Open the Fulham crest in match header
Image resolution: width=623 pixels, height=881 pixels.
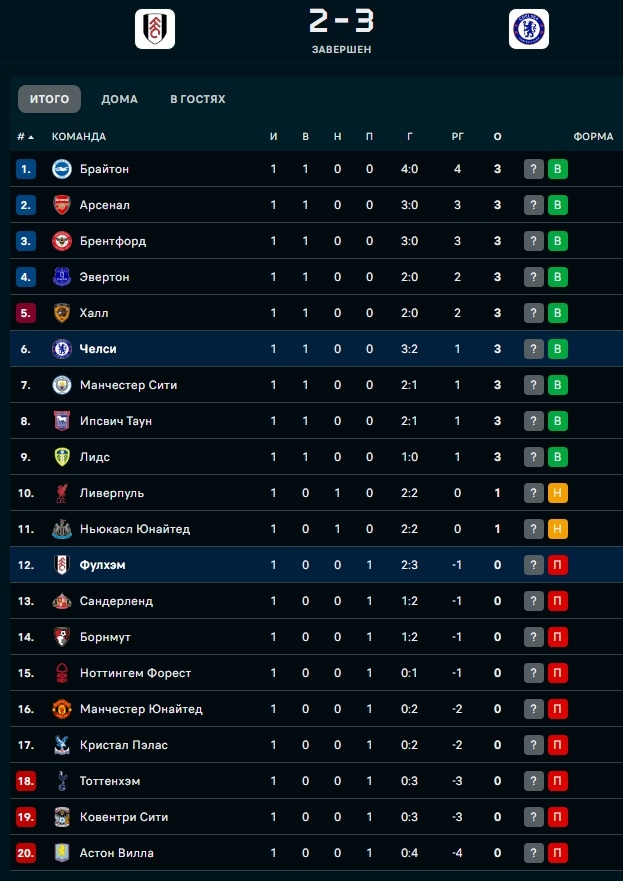(155, 29)
